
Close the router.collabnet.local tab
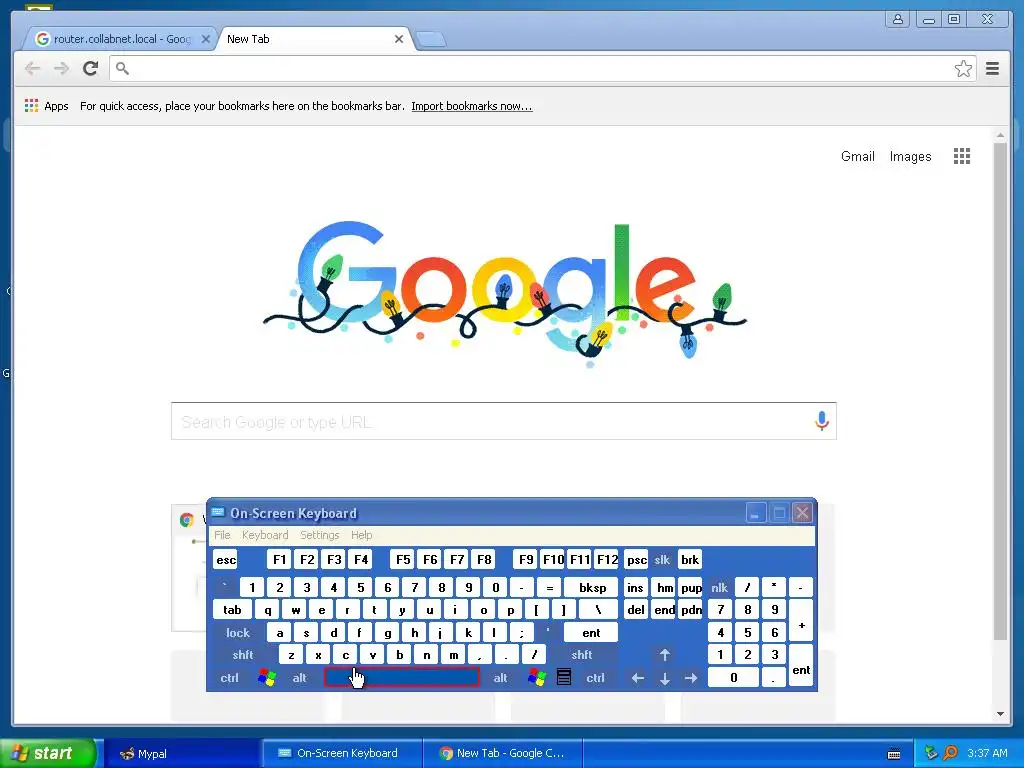pos(206,39)
